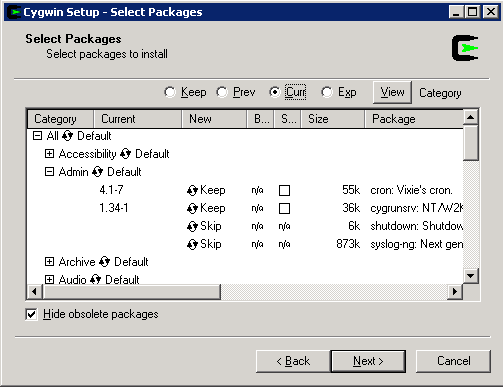Screen dimensions: 503x387
Task: Click the syslog-ng package description
Action: point(416,244)
